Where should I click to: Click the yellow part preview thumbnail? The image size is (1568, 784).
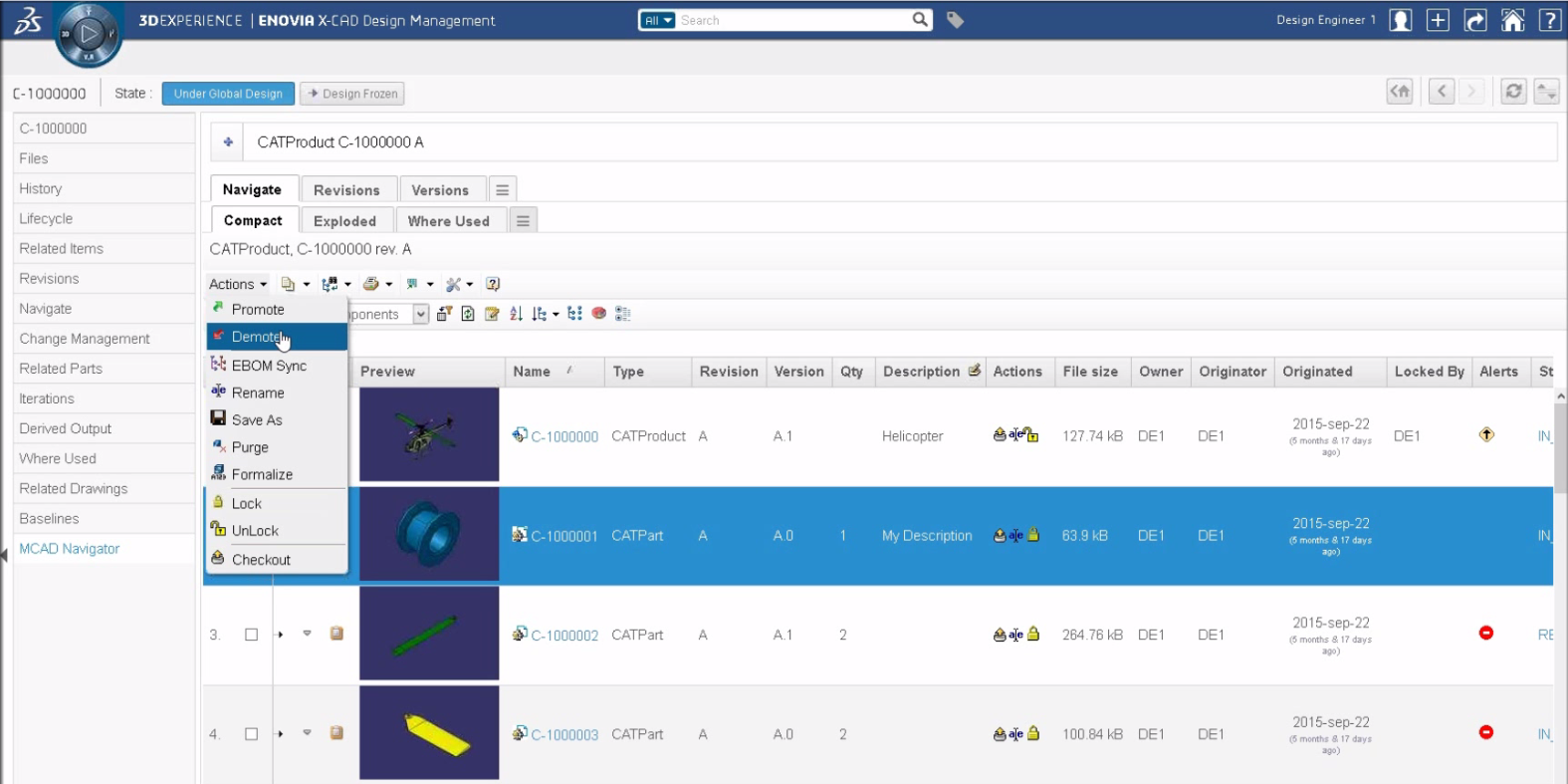[x=429, y=733]
